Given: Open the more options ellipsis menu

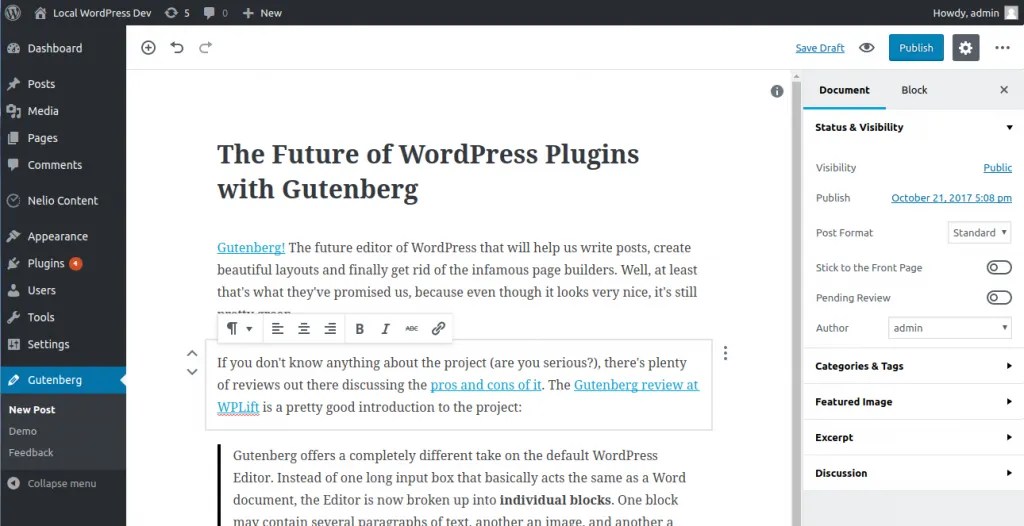Looking at the screenshot, I should point(1002,48).
